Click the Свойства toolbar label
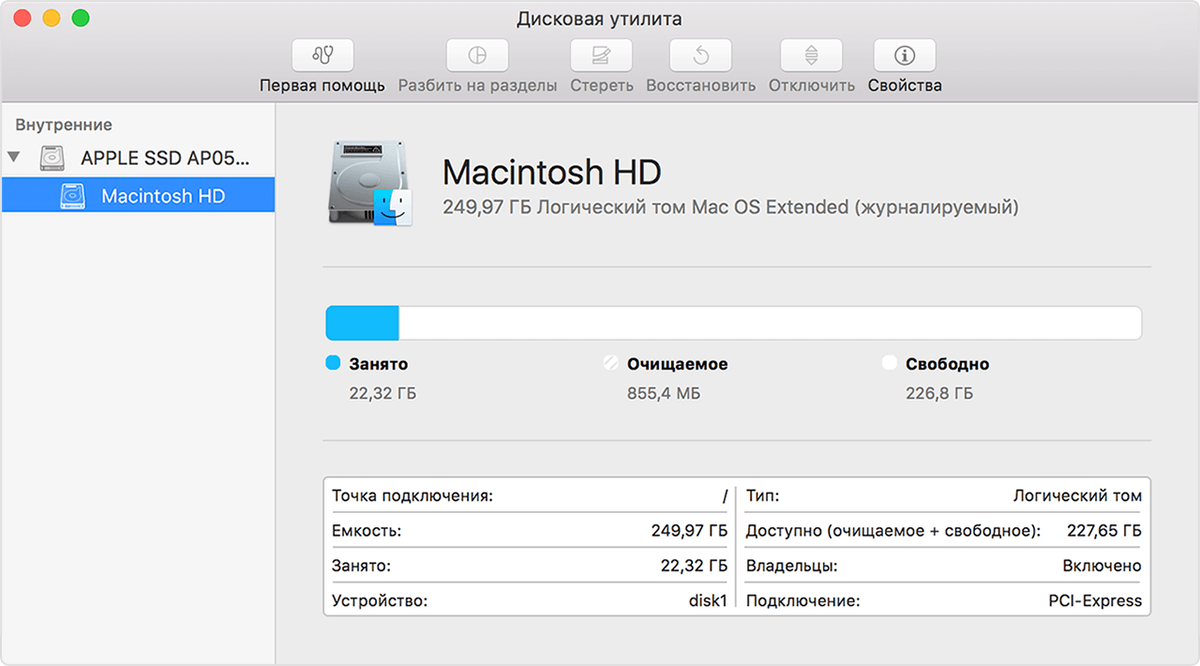 tap(905, 86)
